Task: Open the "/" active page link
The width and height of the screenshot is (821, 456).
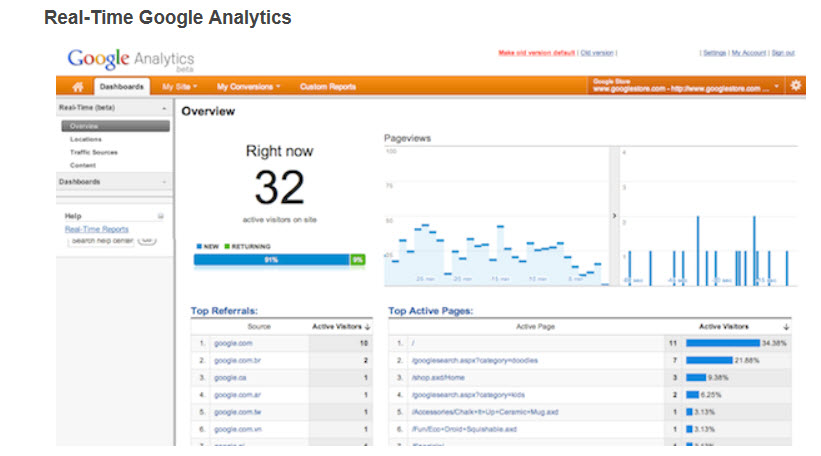Action: pos(413,343)
